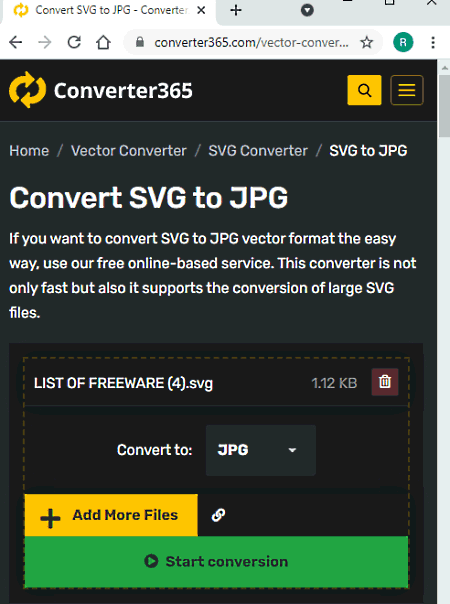Reload the page with refresh icon

click(74, 42)
